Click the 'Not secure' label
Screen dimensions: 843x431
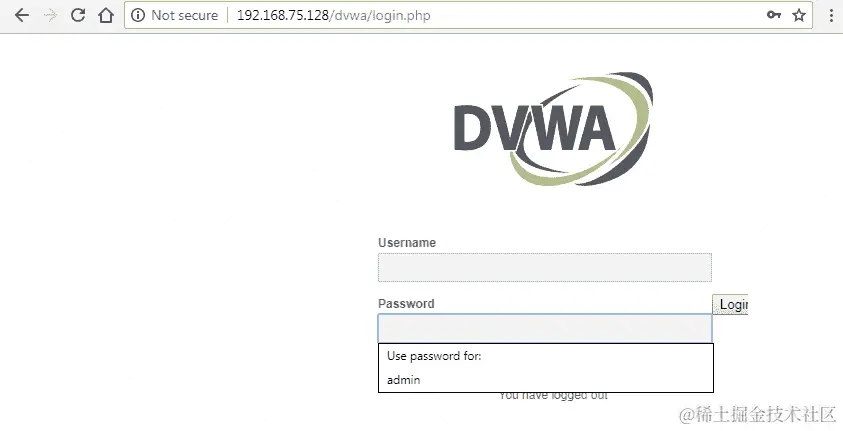(x=184, y=15)
